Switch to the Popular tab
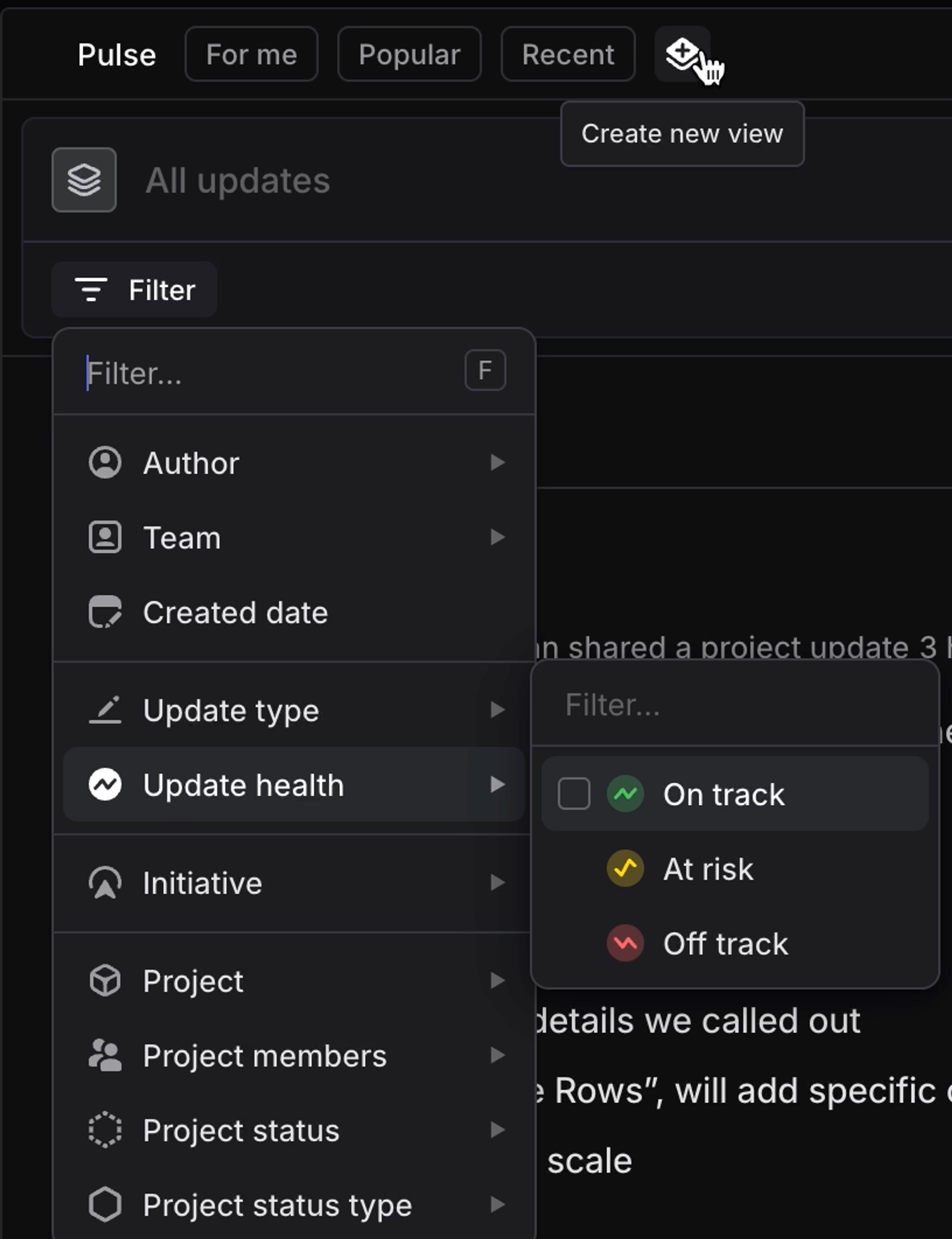This screenshot has width=952, height=1239. tap(409, 55)
